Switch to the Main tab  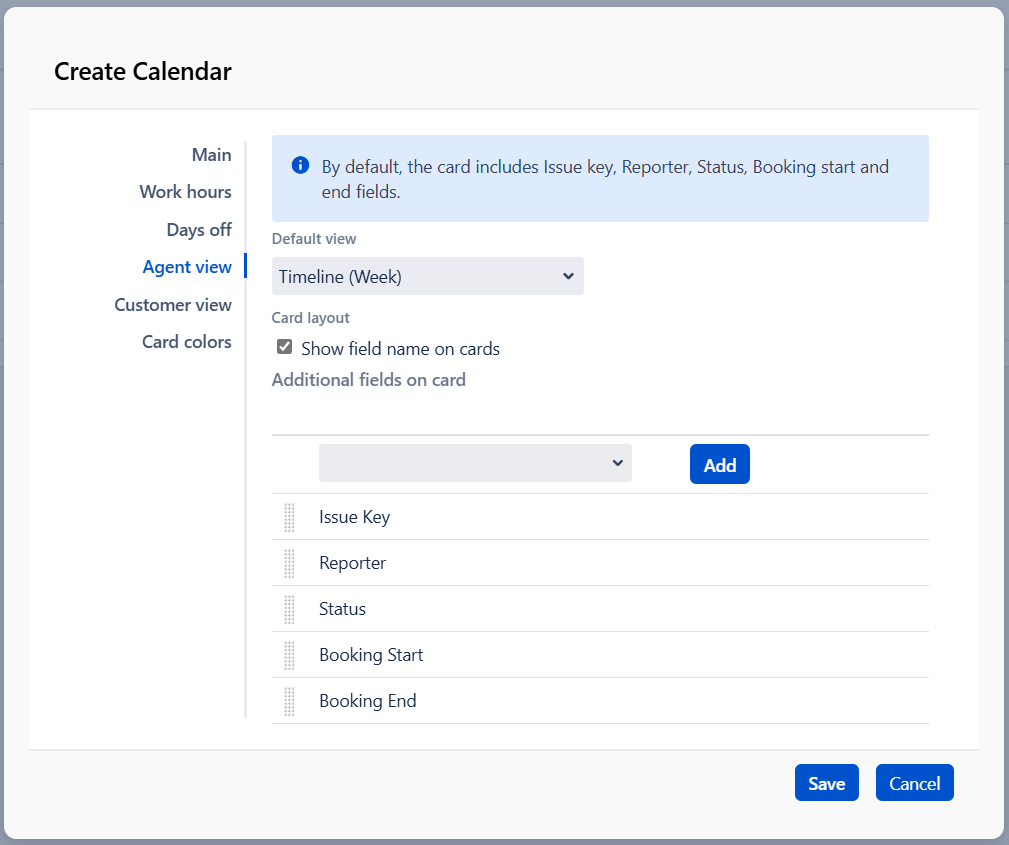[211, 155]
